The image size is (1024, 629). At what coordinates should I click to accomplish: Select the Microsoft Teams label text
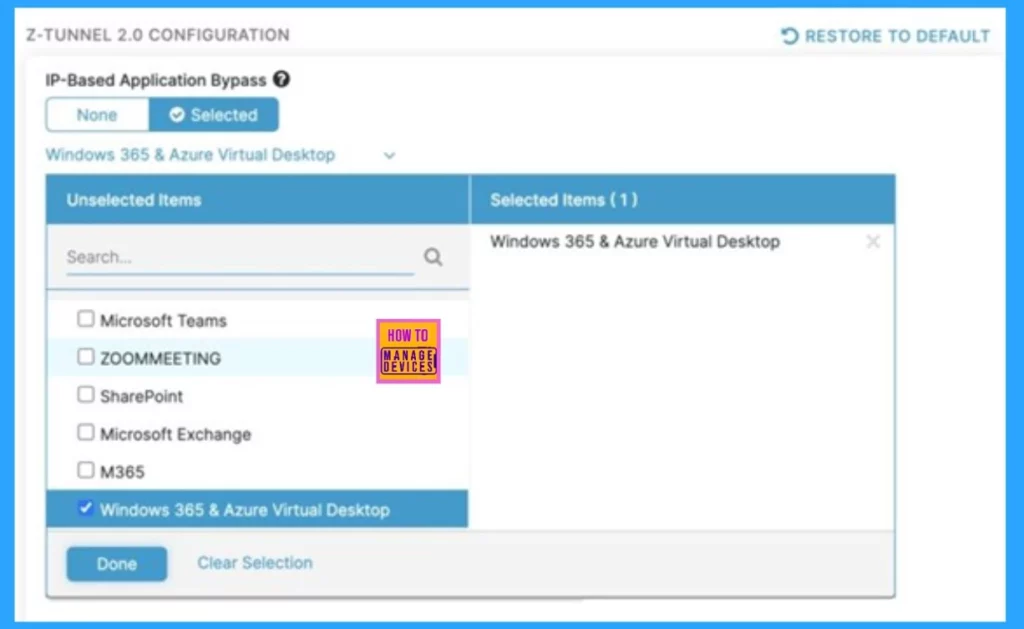click(x=163, y=321)
